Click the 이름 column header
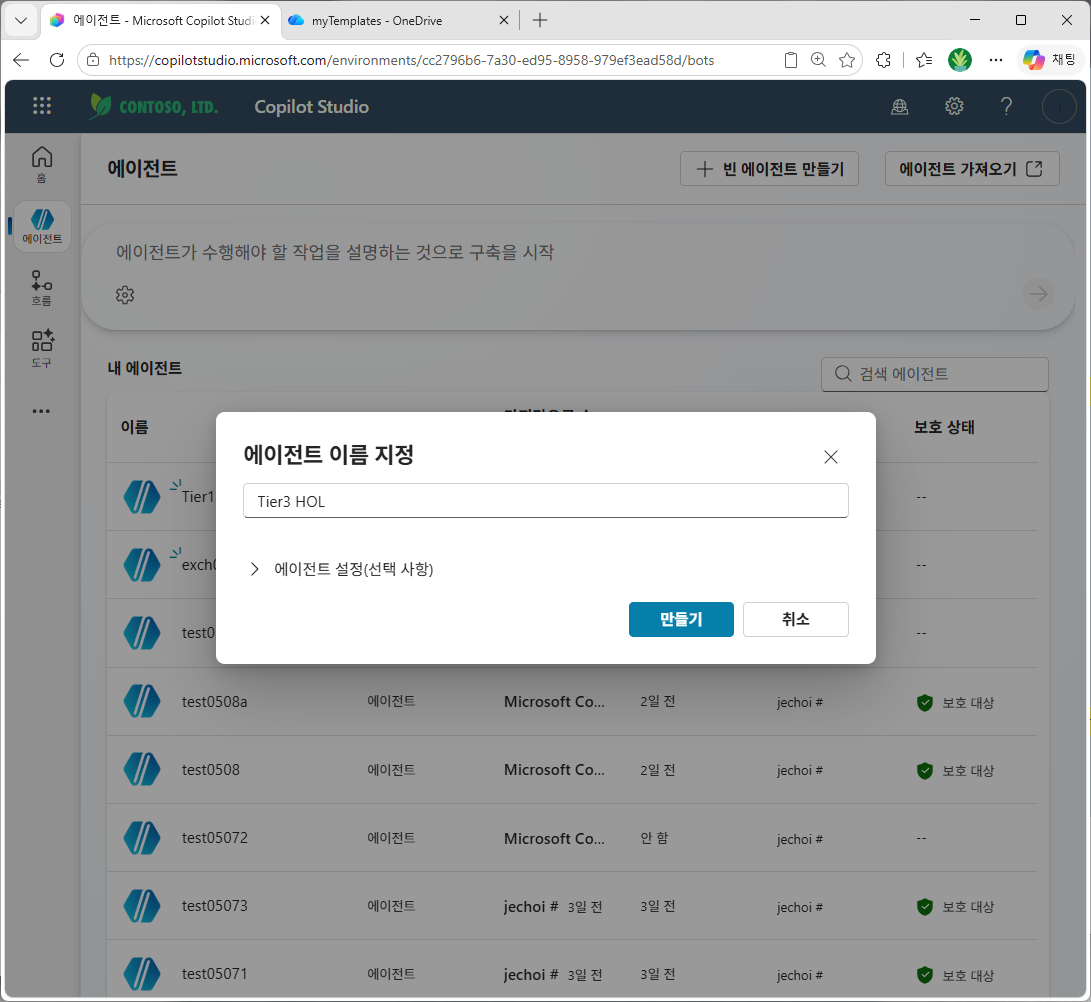This screenshot has width=1091, height=1002. pos(134,427)
